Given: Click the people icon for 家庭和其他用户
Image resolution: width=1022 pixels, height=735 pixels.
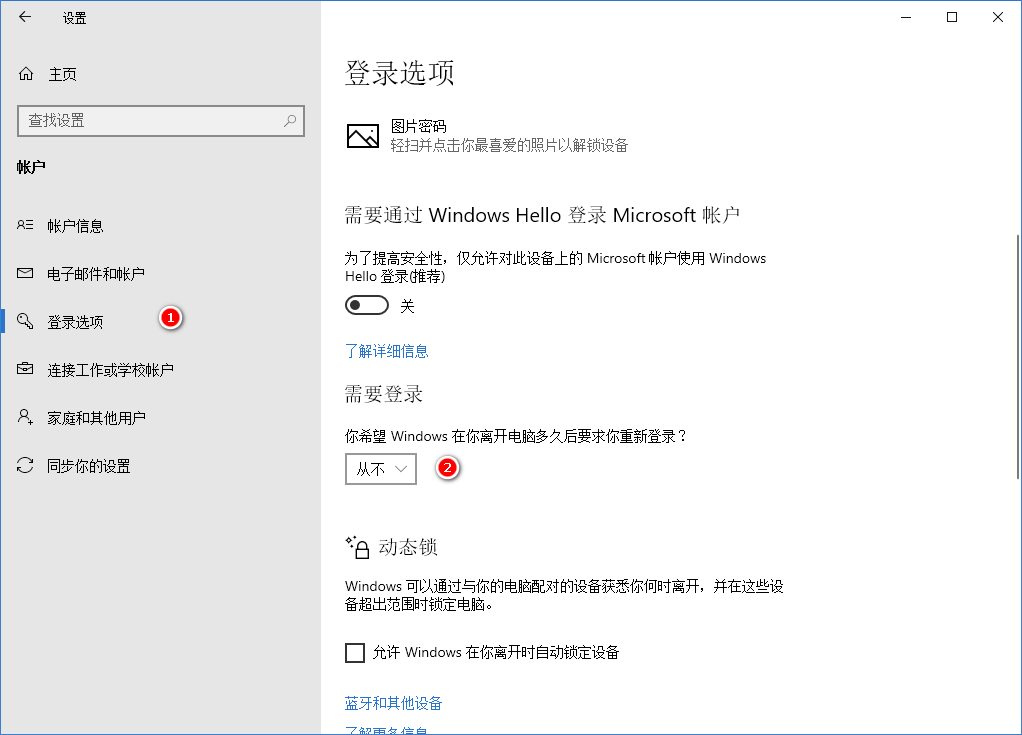Looking at the screenshot, I should 25,417.
